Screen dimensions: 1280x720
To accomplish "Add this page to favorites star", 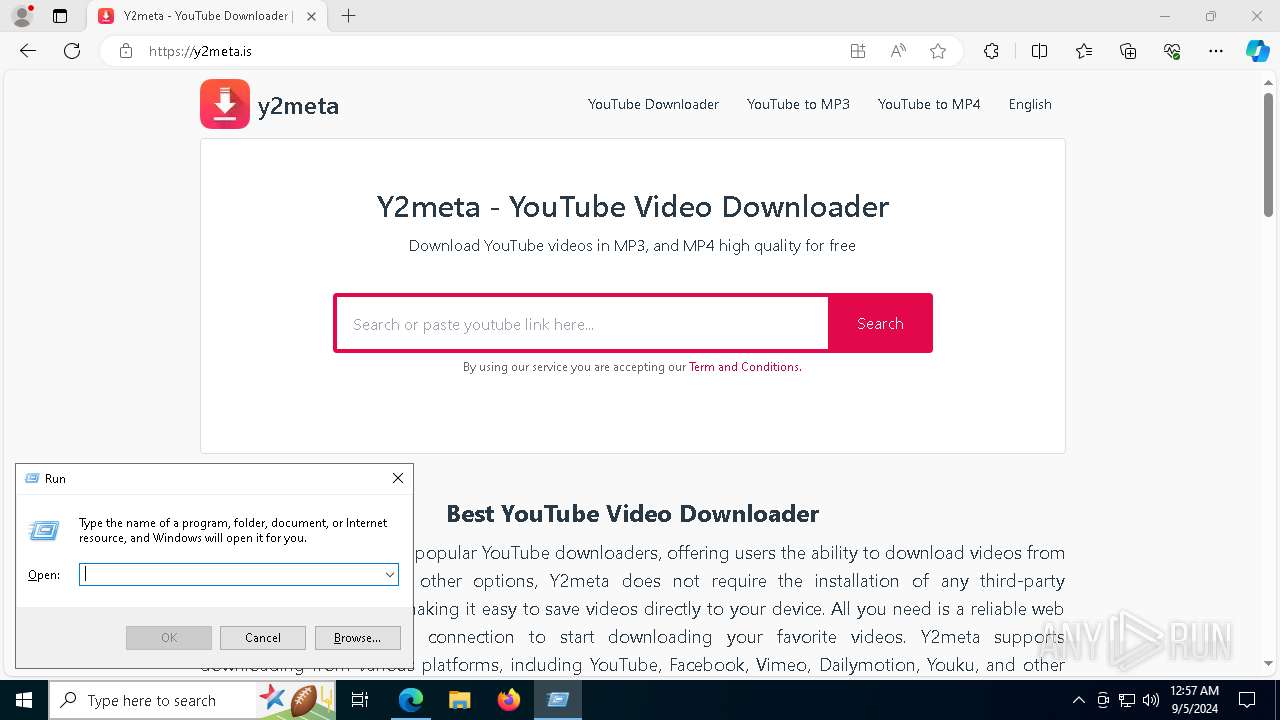I will pyautogui.click(x=938, y=51).
